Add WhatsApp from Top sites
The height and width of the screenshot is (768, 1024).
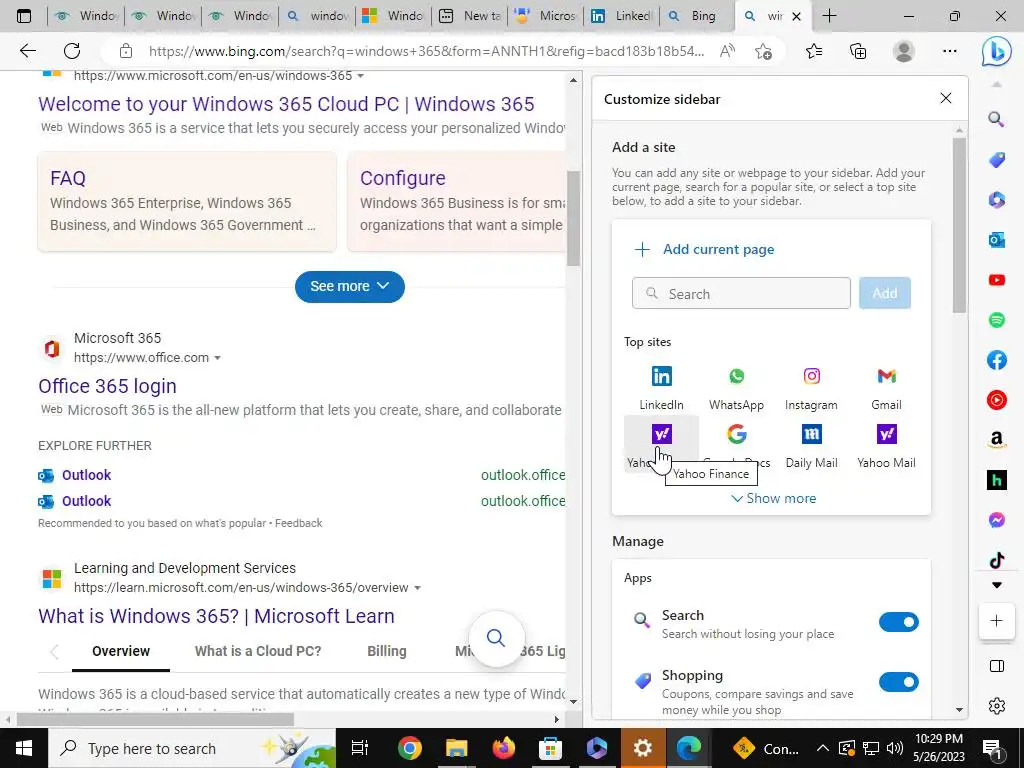pyautogui.click(x=736, y=387)
